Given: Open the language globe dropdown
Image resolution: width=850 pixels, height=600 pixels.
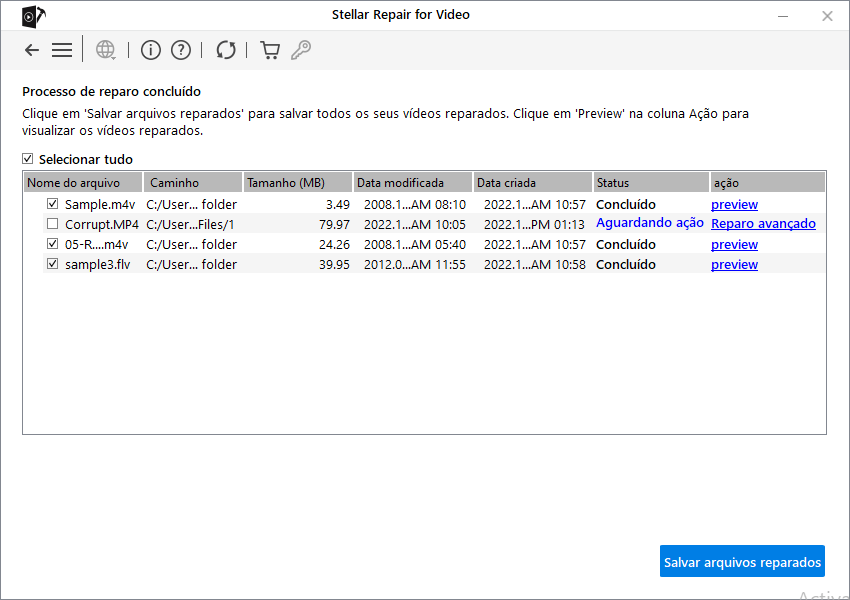Looking at the screenshot, I should coord(105,50).
